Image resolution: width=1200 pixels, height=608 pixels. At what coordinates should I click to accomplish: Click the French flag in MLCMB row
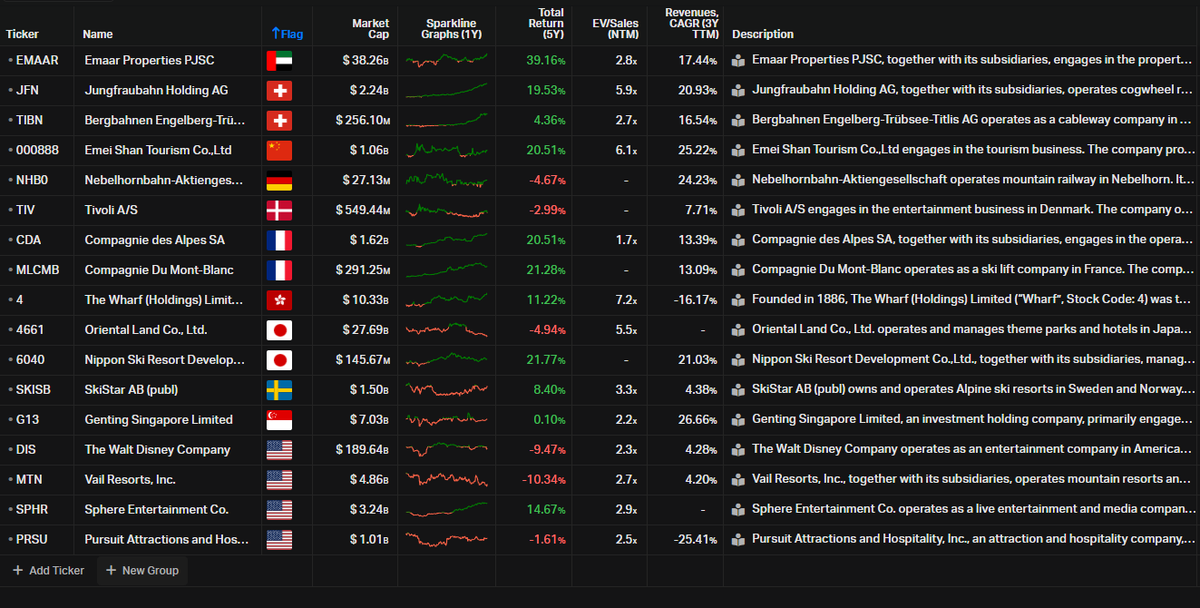click(279, 270)
